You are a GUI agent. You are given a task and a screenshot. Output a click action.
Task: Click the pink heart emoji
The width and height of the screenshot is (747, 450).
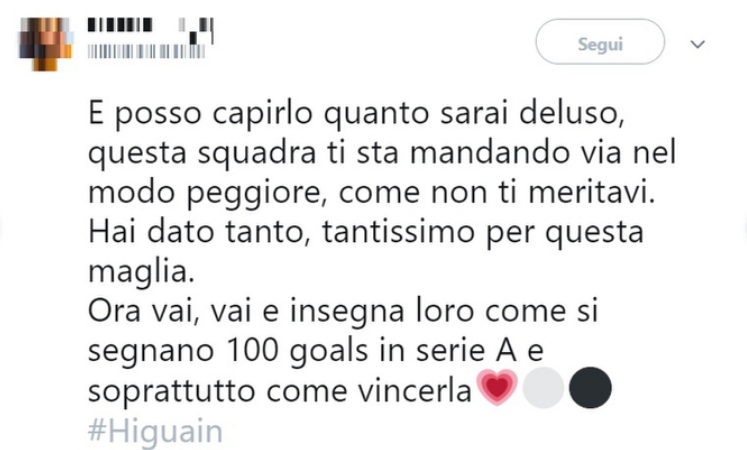click(x=499, y=390)
